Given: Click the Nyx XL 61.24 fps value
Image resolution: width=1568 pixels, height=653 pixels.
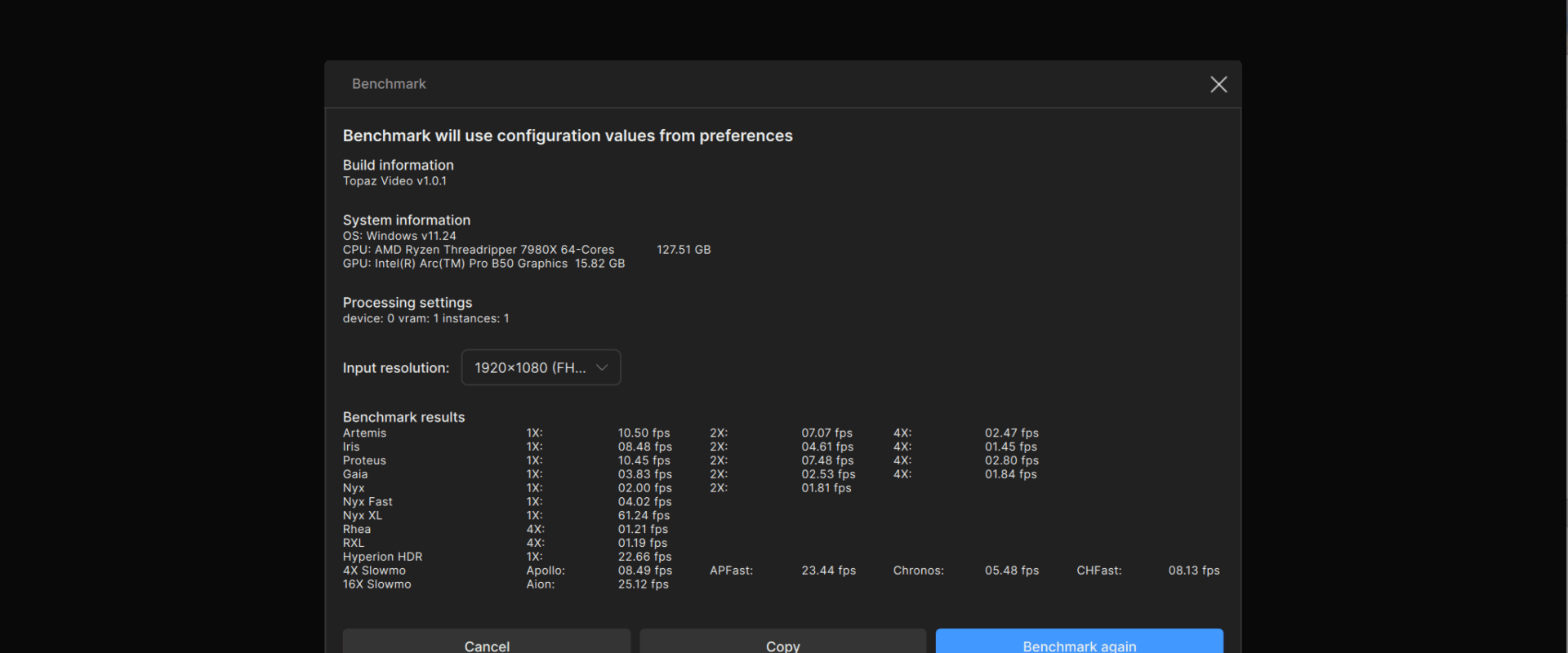Looking at the screenshot, I should [x=644, y=516].
